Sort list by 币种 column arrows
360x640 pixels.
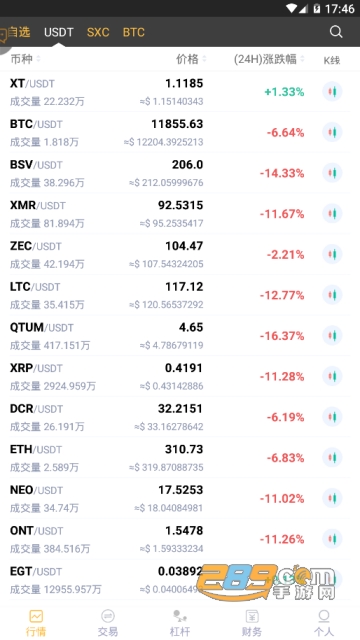click(x=38, y=59)
